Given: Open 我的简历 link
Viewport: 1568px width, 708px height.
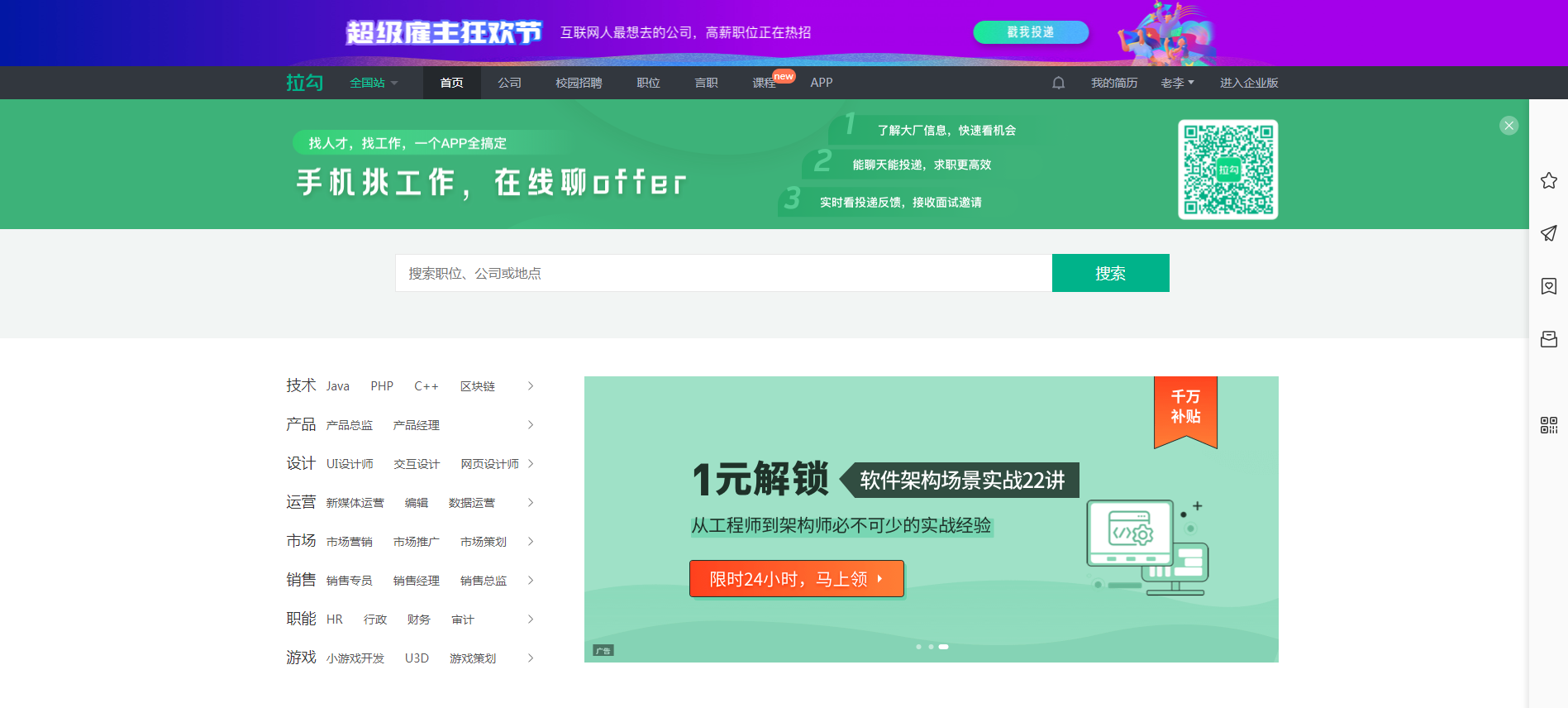Looking at the screenshot, I should [x=1113, y=83].
